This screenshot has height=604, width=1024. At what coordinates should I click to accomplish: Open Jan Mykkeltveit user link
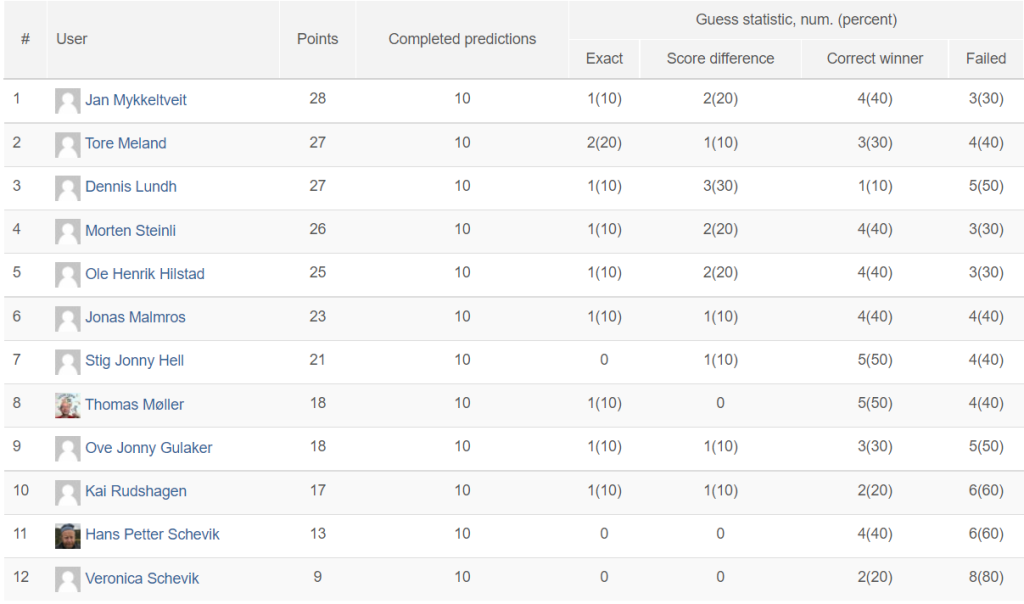tap(136, 100)
